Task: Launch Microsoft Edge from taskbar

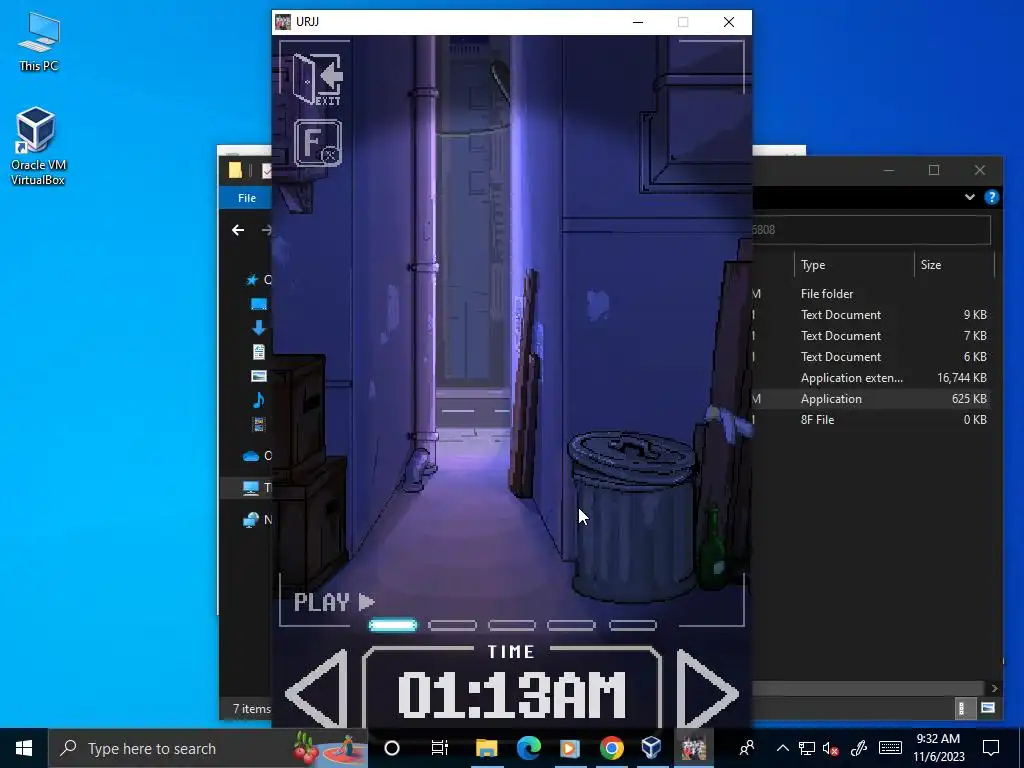Action: (528, 748)
